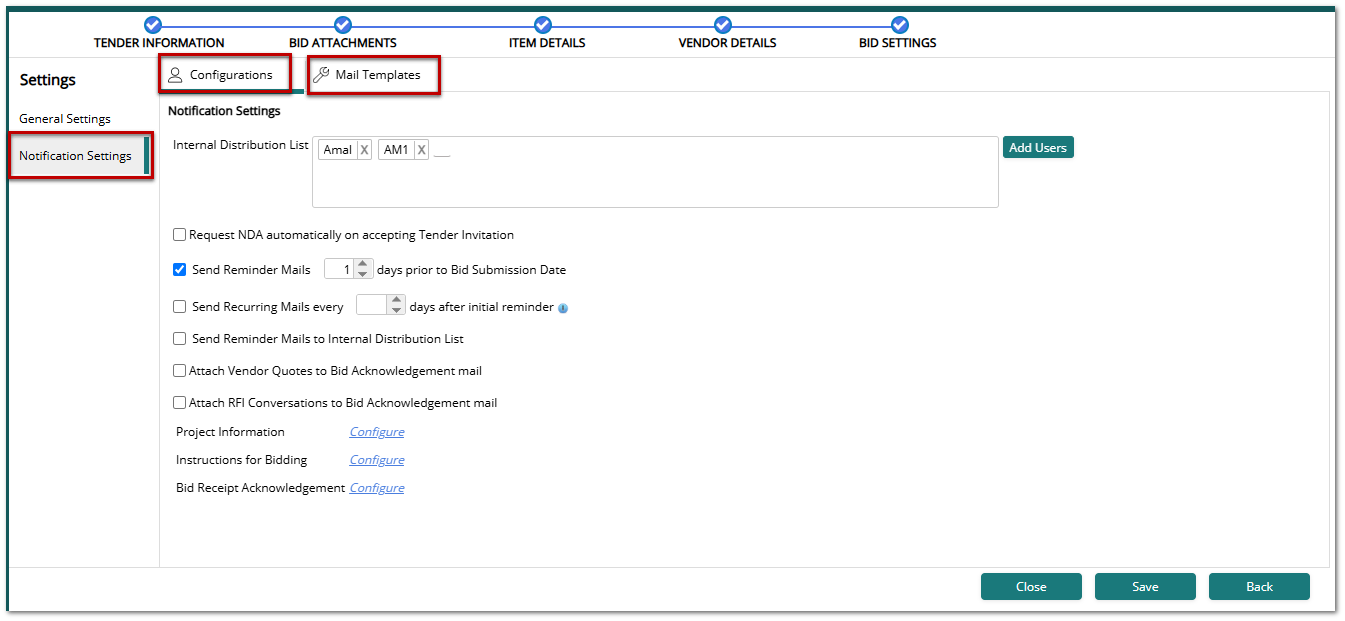Open General Settings in the sidebar
Screen dimensions: 1345x621
tap(65, 119)
